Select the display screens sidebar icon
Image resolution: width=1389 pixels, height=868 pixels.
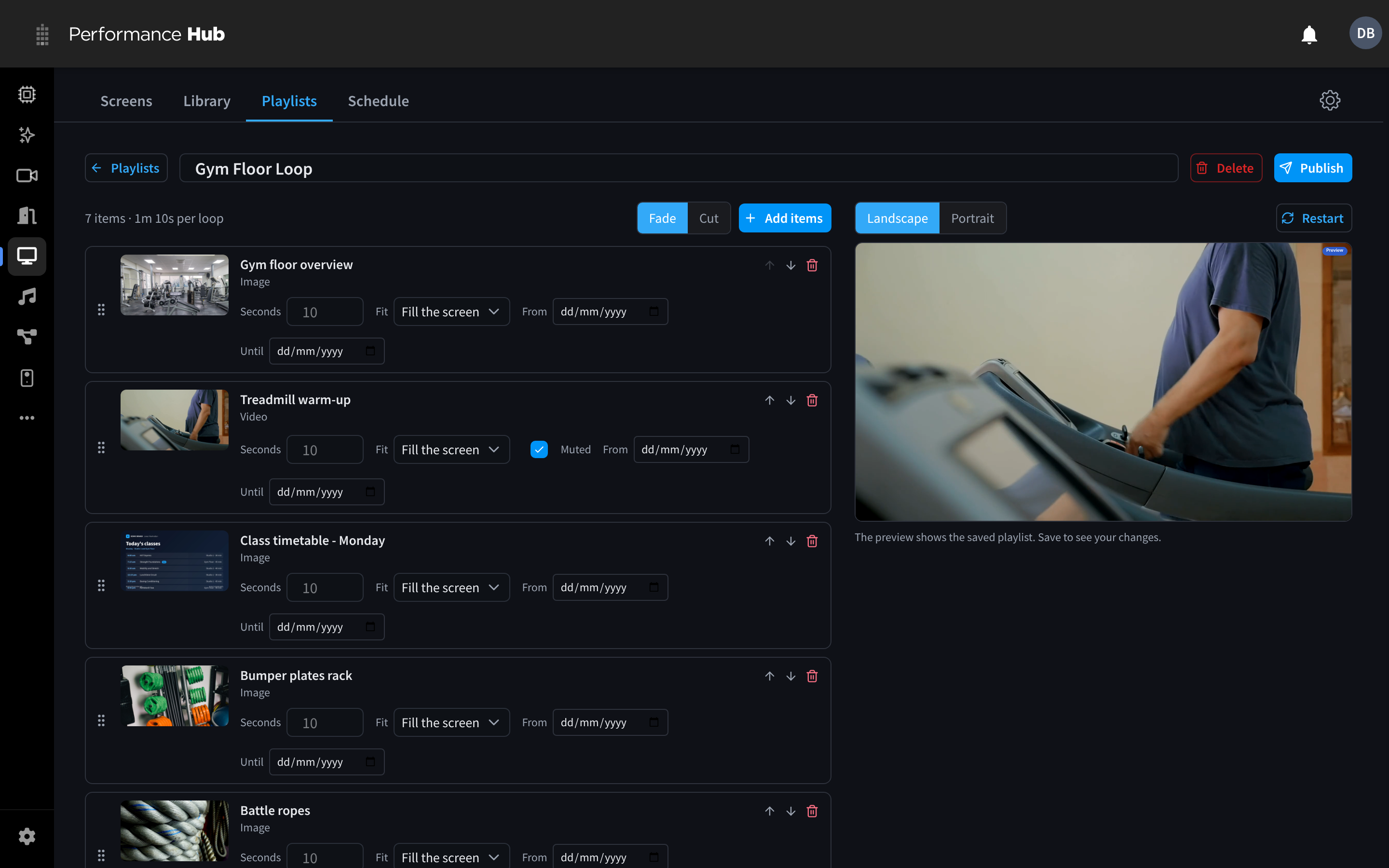[x=27, y=256]
